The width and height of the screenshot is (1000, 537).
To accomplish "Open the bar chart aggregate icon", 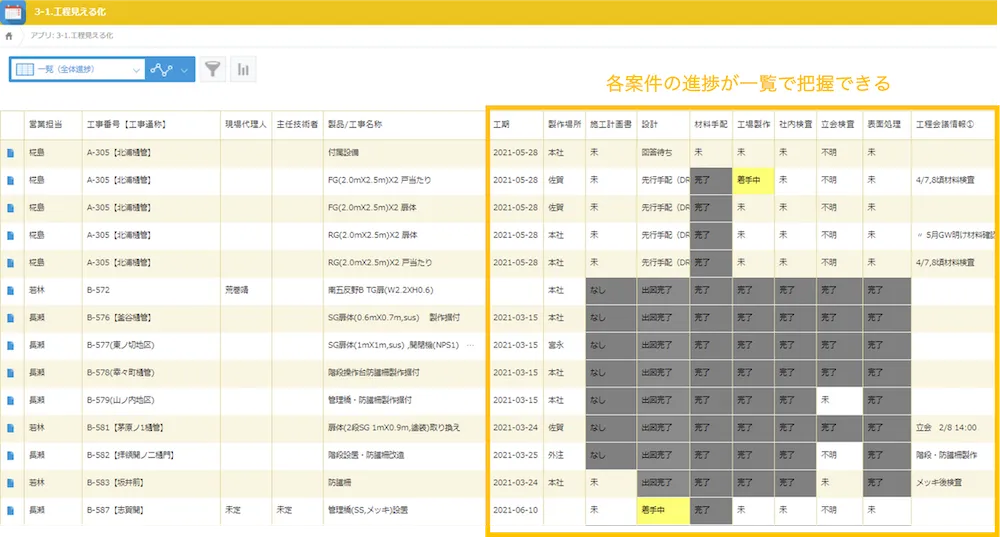I will coord(243,69).
